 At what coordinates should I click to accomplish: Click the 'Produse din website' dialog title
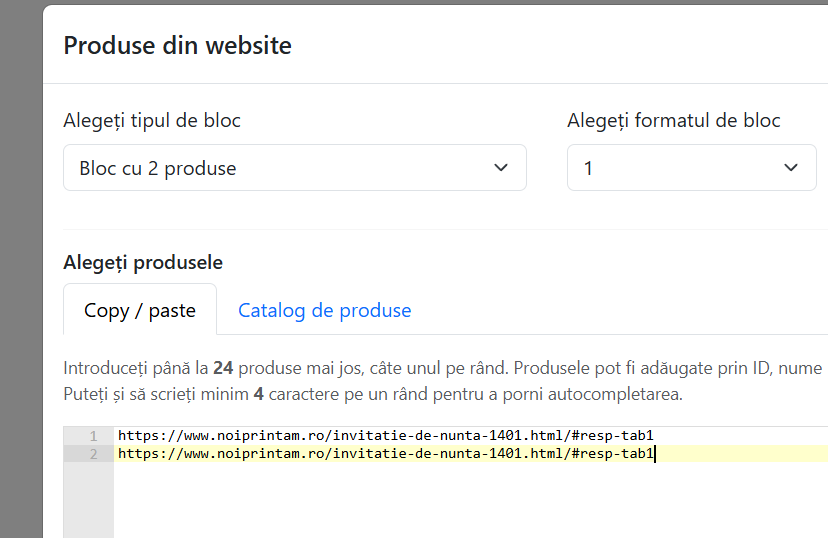pyautogui.click(x=177, y=45)
